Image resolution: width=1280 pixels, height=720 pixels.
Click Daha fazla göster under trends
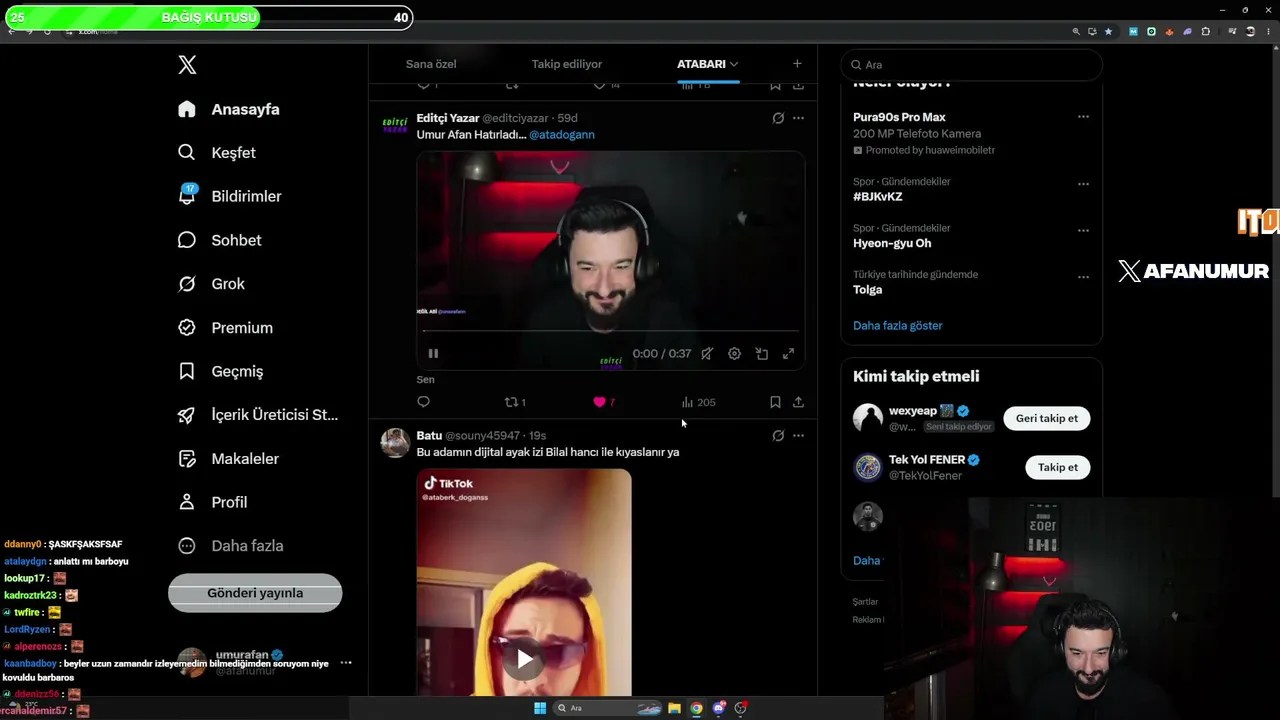(x=898, y=325)
